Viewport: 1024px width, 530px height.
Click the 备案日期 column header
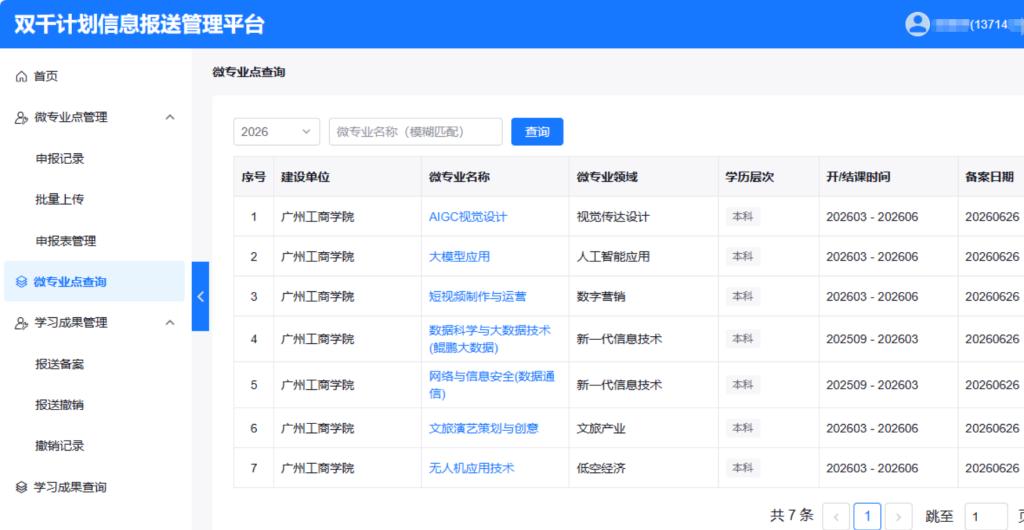pyautogui.click(x=989, y=177)
